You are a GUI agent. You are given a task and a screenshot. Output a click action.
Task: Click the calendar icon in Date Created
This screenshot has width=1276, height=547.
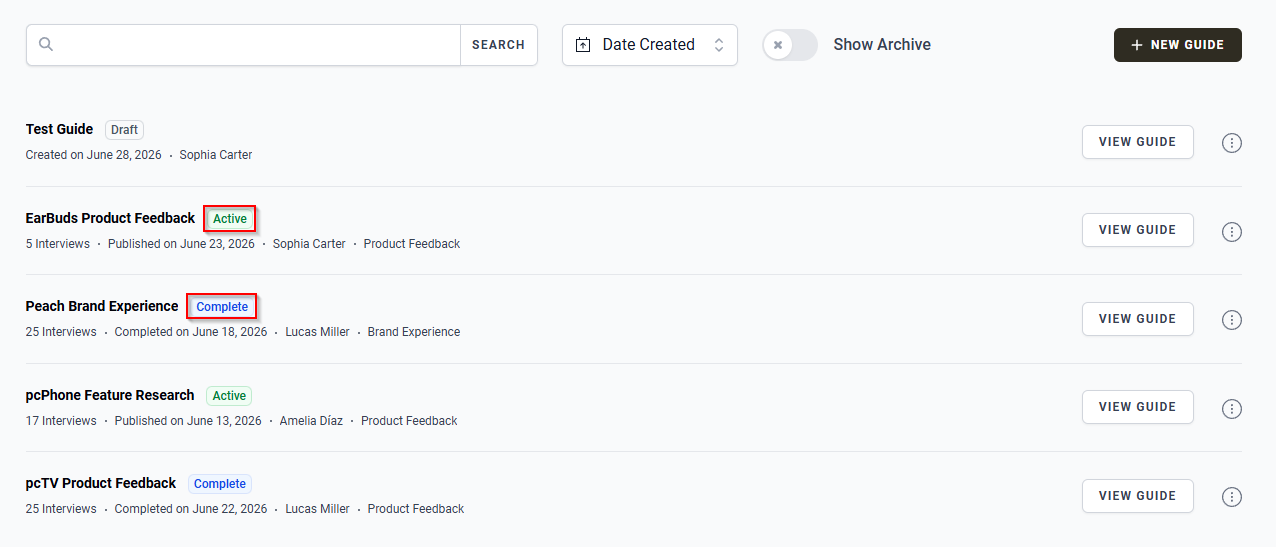click(x=583, y=45)
